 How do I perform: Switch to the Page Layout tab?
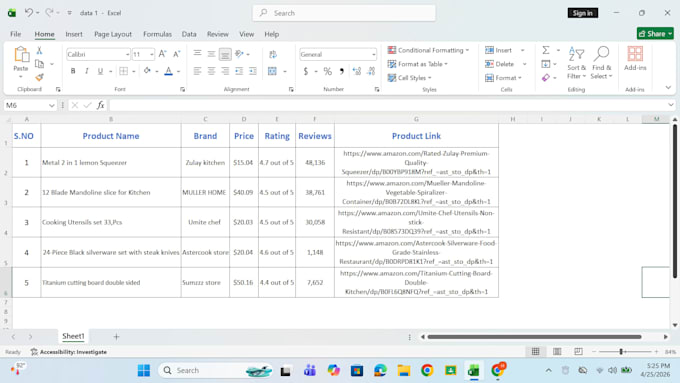point(113,34)
